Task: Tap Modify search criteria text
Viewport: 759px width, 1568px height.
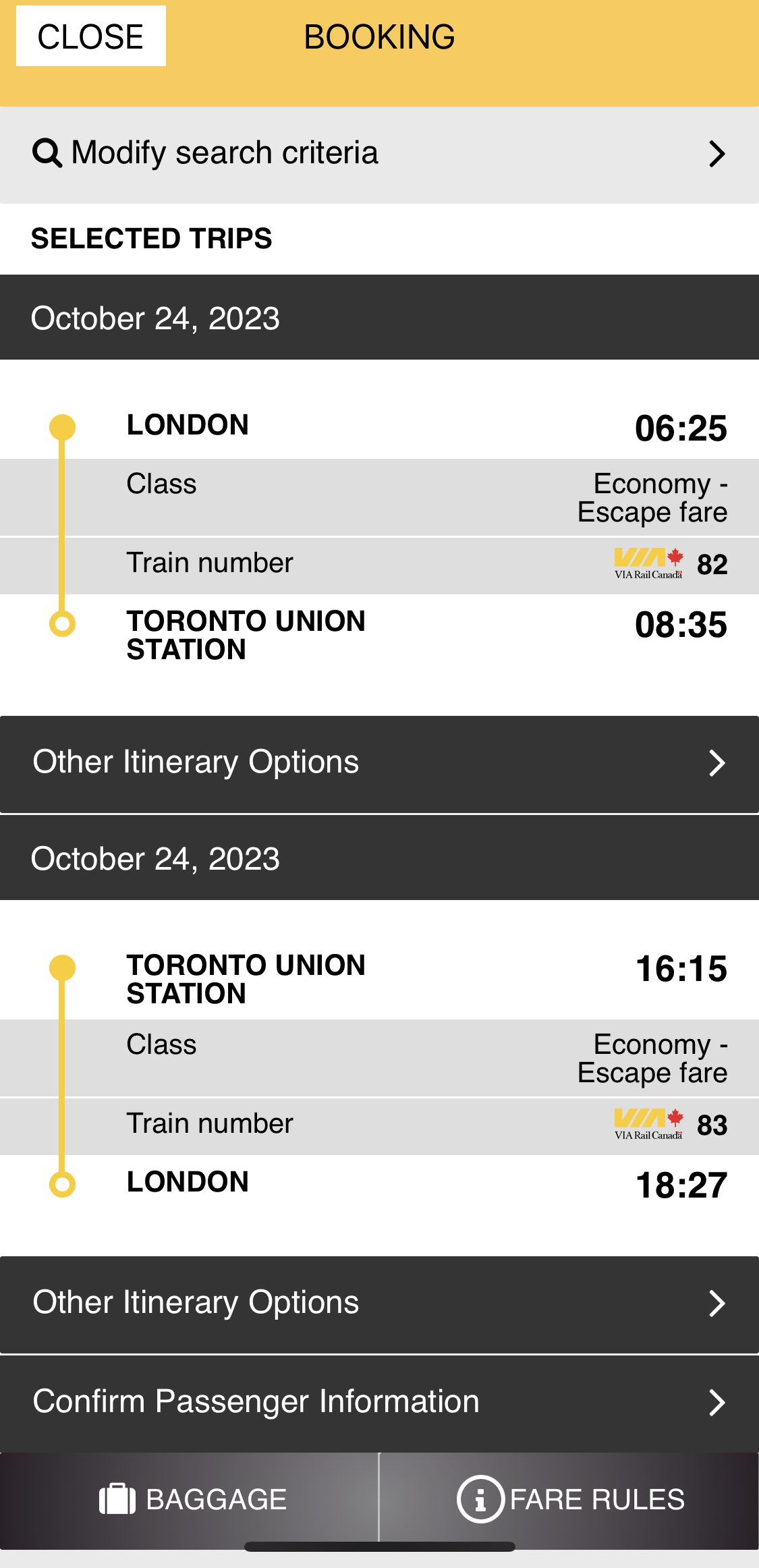Action: 225,153
